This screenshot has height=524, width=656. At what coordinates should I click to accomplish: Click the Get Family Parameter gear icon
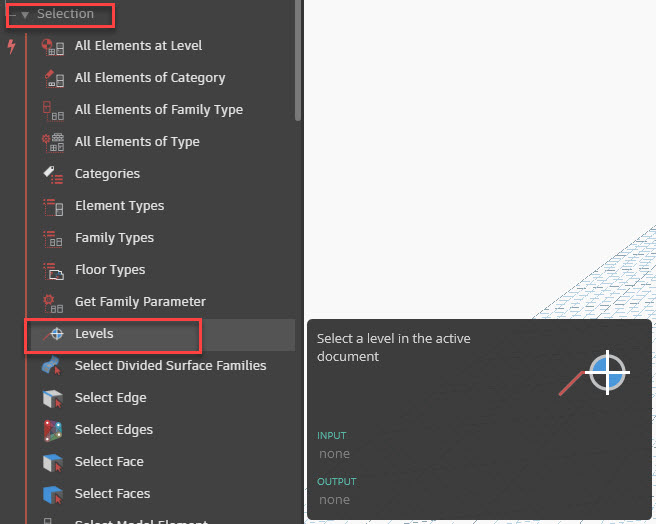click(53, 303)
